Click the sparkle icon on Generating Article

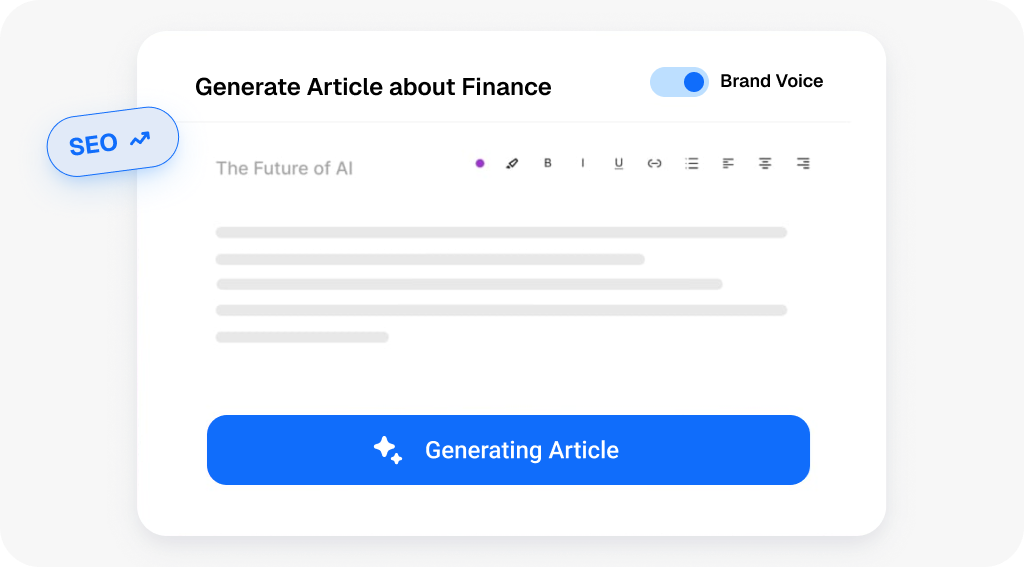[388, 450]
